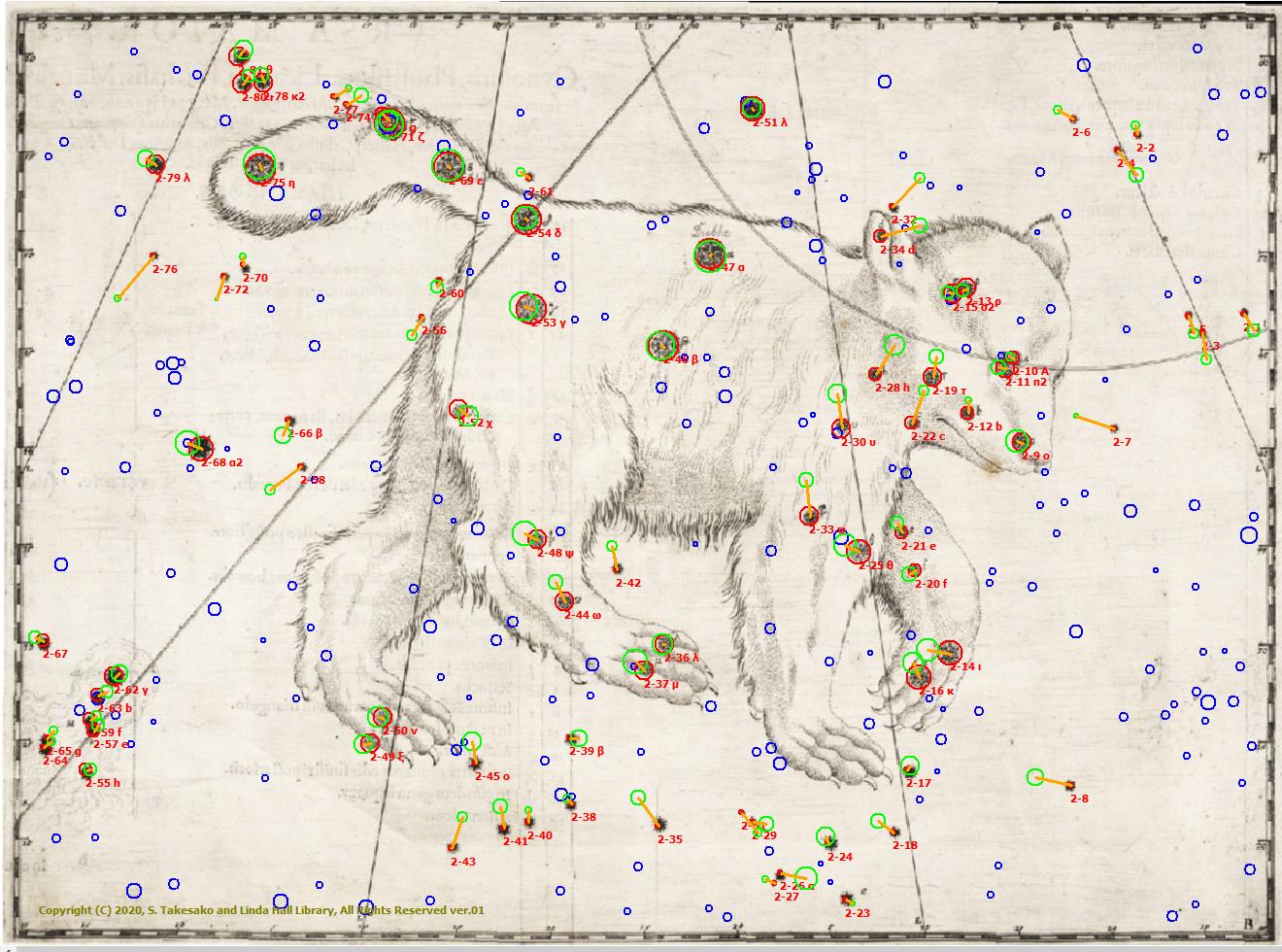This screenshot has width=1282, height=952.
Task: Select the "2-17" star label
Action: [918, 783]
